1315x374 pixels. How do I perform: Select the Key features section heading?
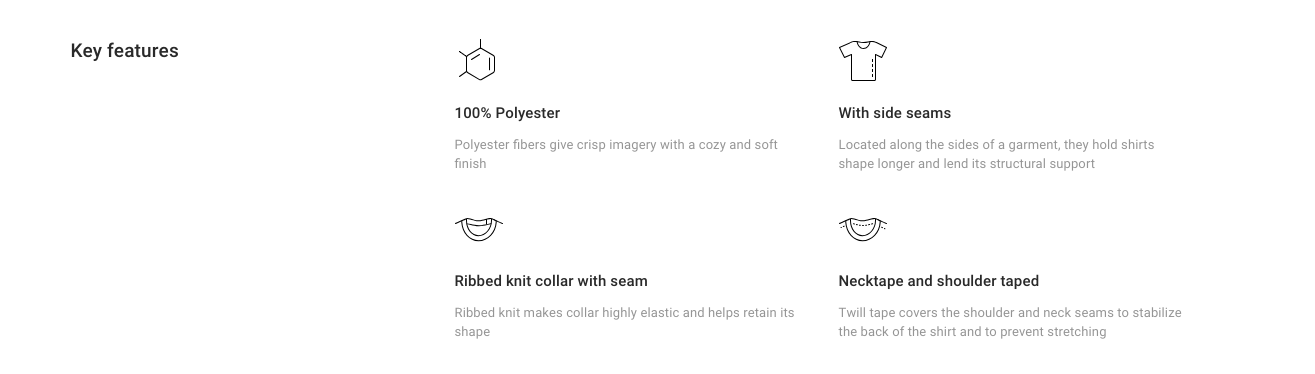(x=124, y=51)
